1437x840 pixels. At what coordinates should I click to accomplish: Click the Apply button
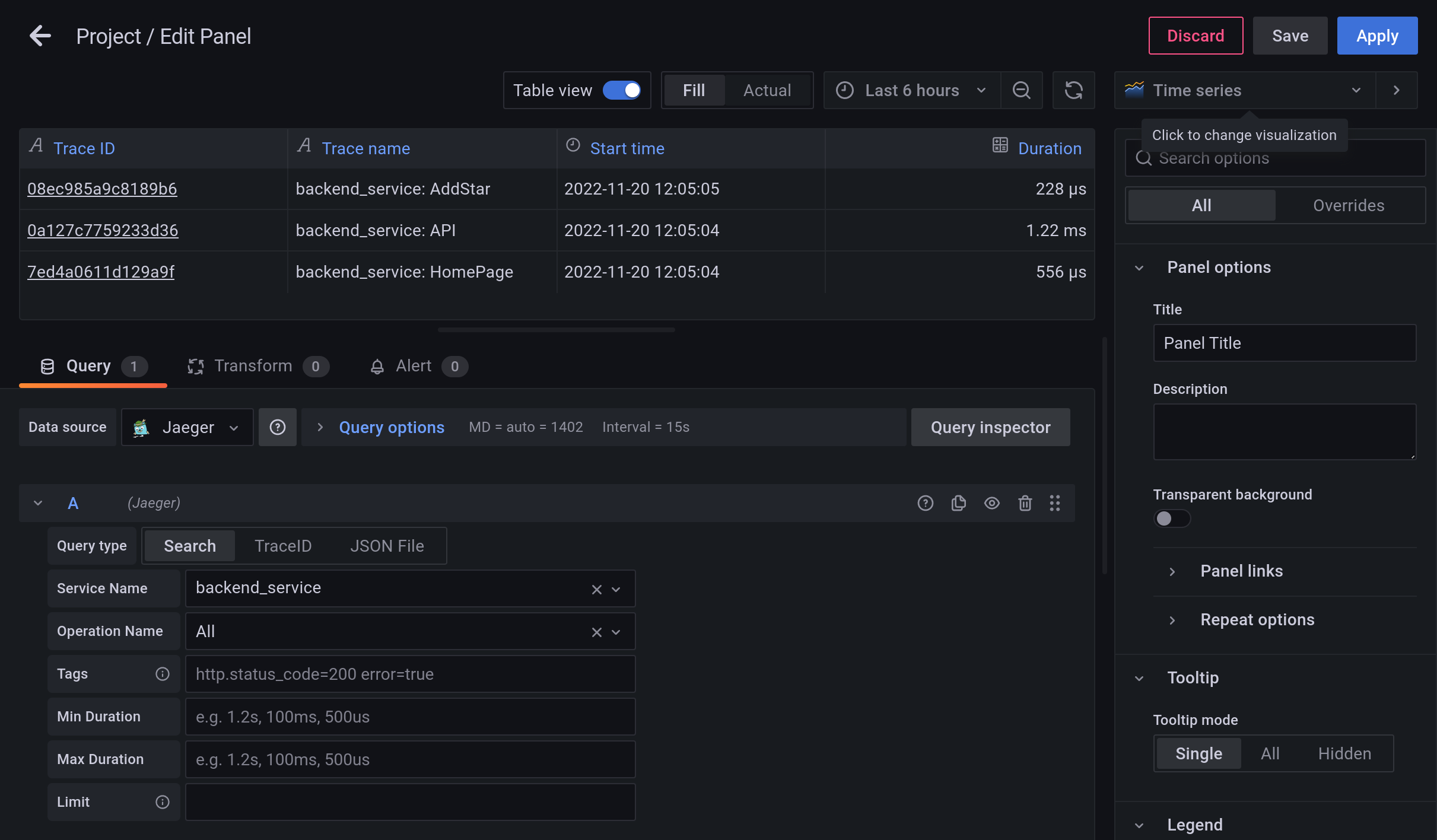(x=1376, y=36)
